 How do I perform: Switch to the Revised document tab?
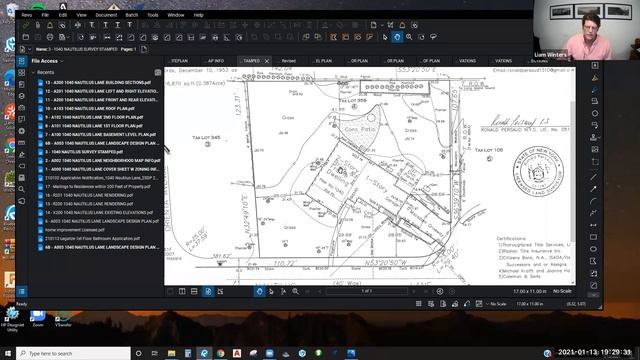coord(287,61)
